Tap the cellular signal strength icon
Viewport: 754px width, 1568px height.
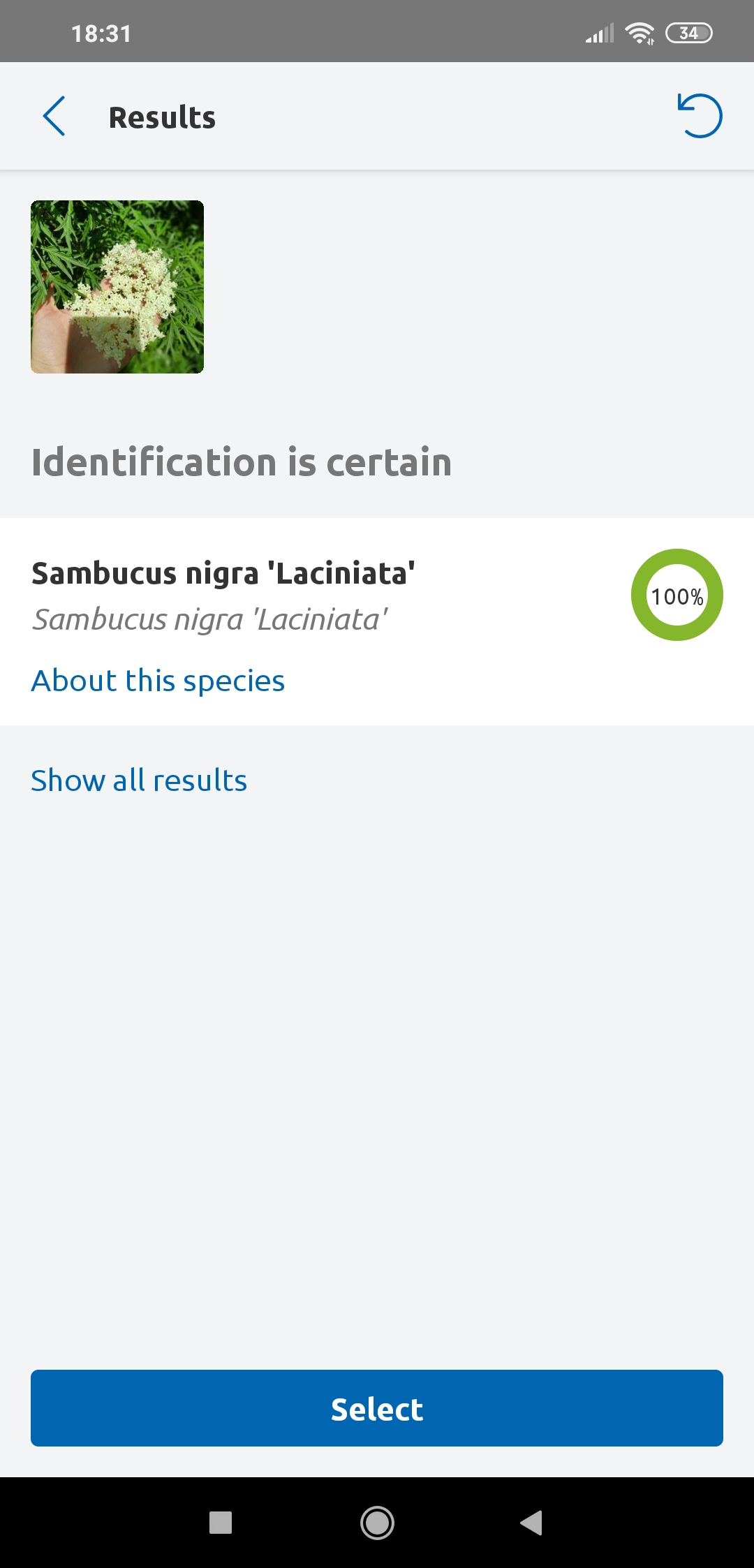600,34
